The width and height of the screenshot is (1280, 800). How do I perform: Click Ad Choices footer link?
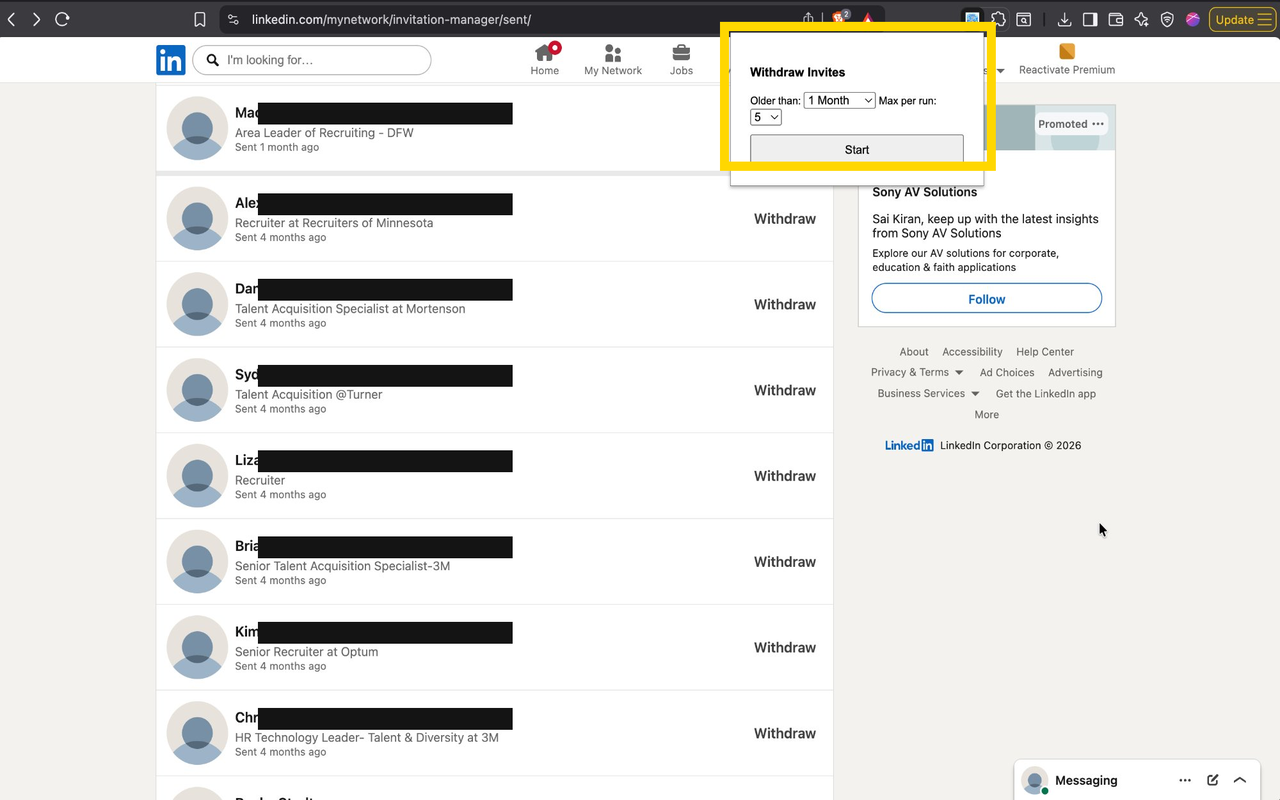click(1007, 372)
